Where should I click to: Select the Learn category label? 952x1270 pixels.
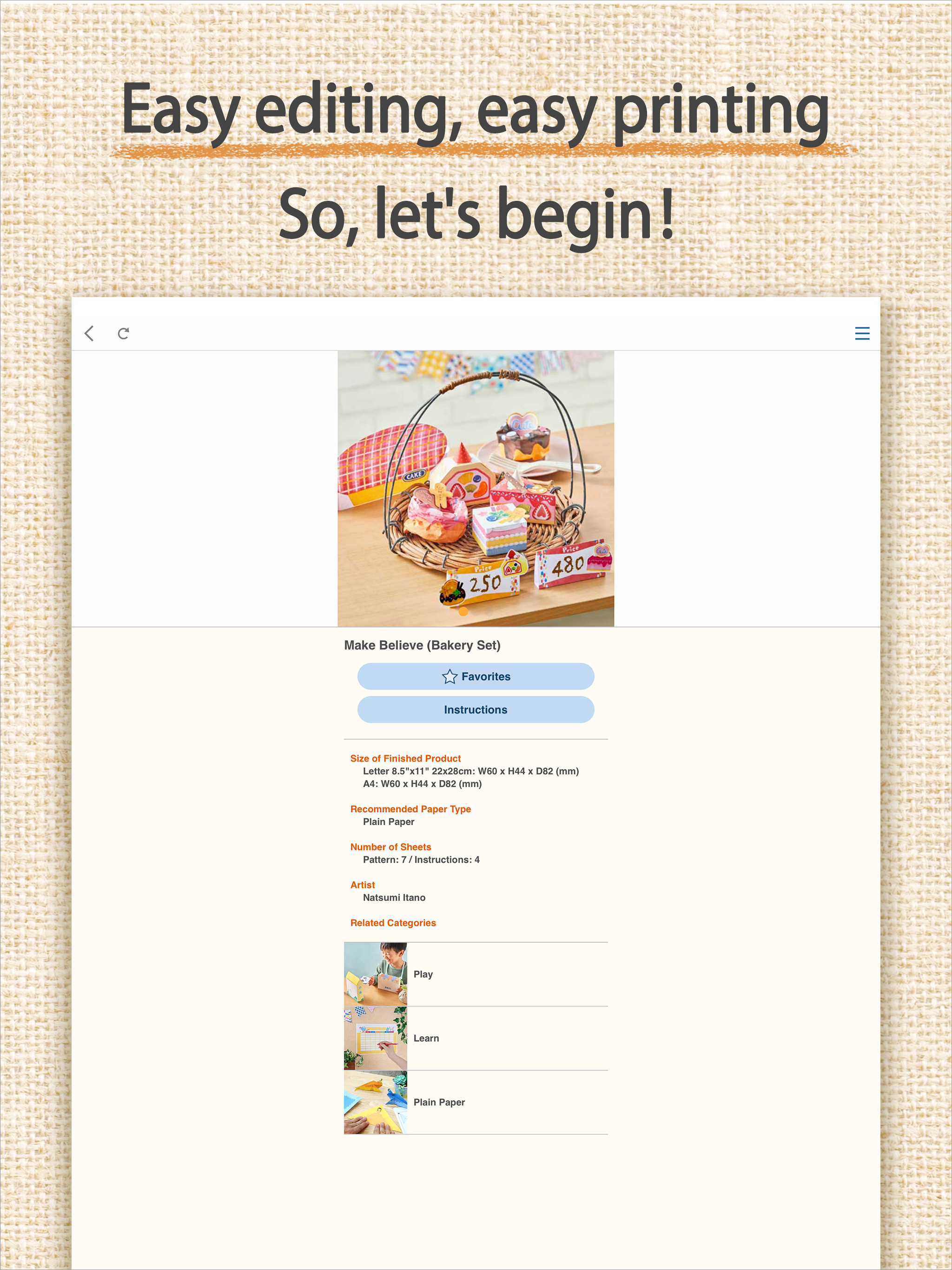tap(426, 1038)
